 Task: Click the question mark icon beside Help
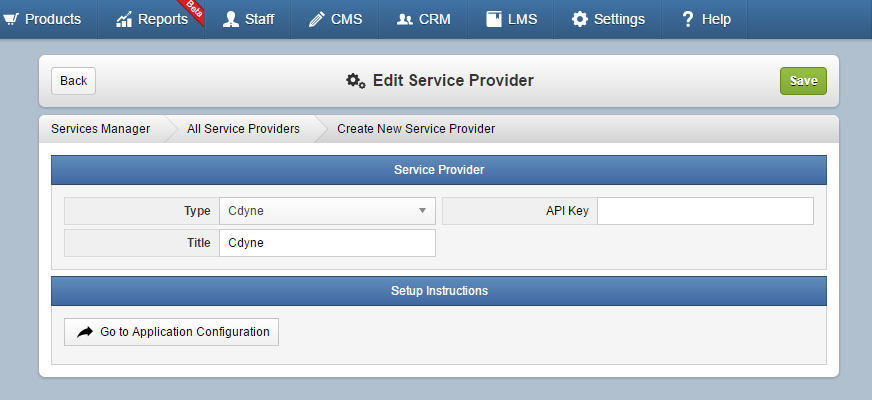click(688, 19)
